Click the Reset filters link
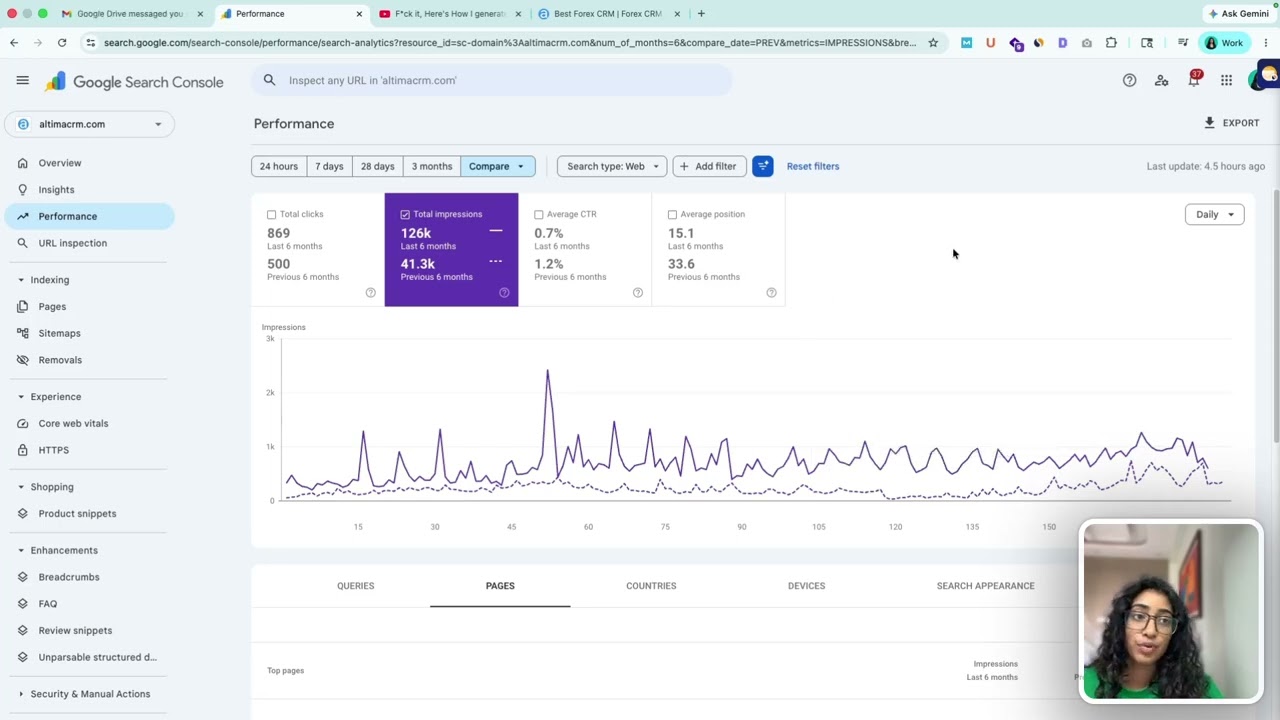The height and width of the screenshot is (720, 1280). (813, 166)
